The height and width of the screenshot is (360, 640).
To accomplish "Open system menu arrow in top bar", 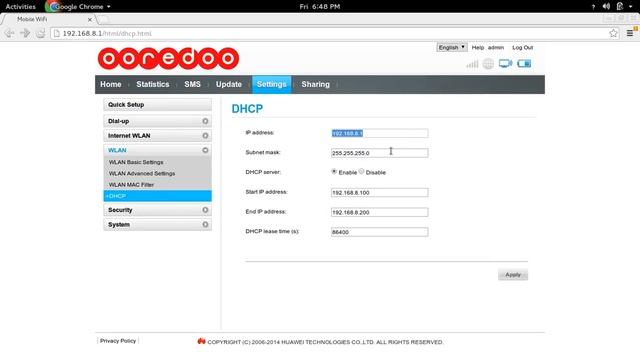I will (x=631, y=7).
